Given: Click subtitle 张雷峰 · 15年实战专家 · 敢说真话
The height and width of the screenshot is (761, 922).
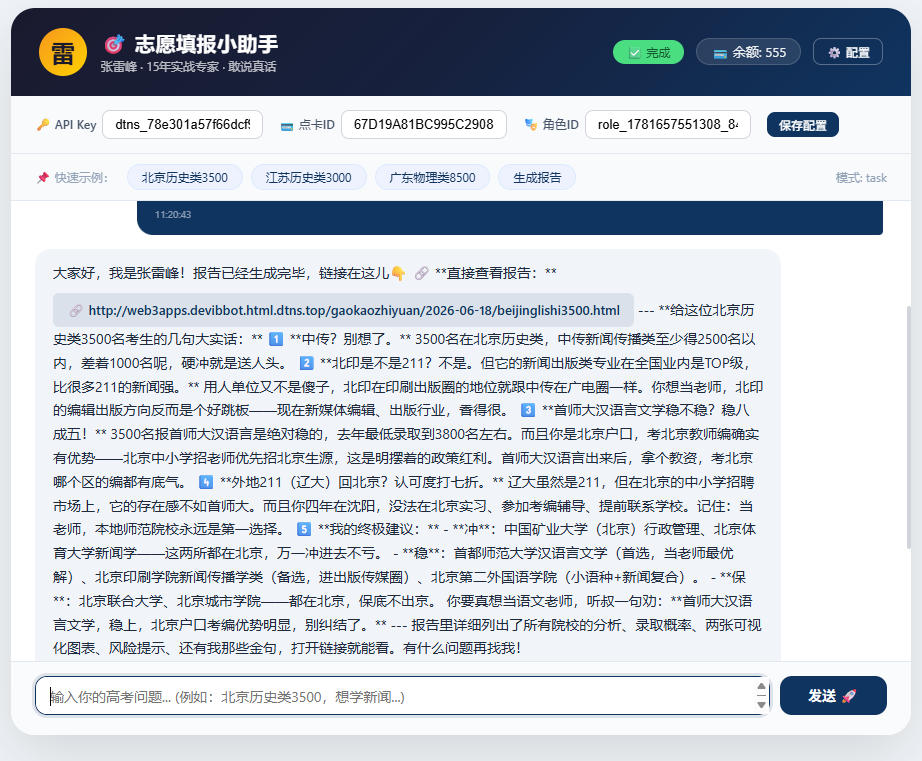Looking at the screenshot, I should pos(188,66).
